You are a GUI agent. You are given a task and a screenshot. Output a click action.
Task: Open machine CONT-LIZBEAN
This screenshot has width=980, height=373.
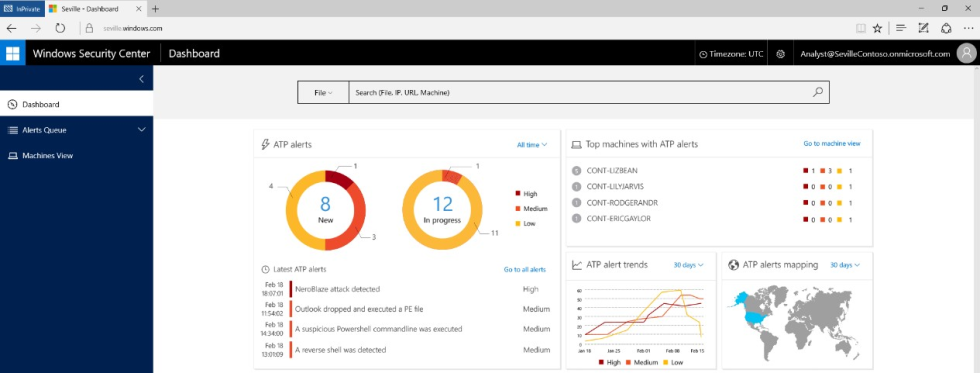612,171
